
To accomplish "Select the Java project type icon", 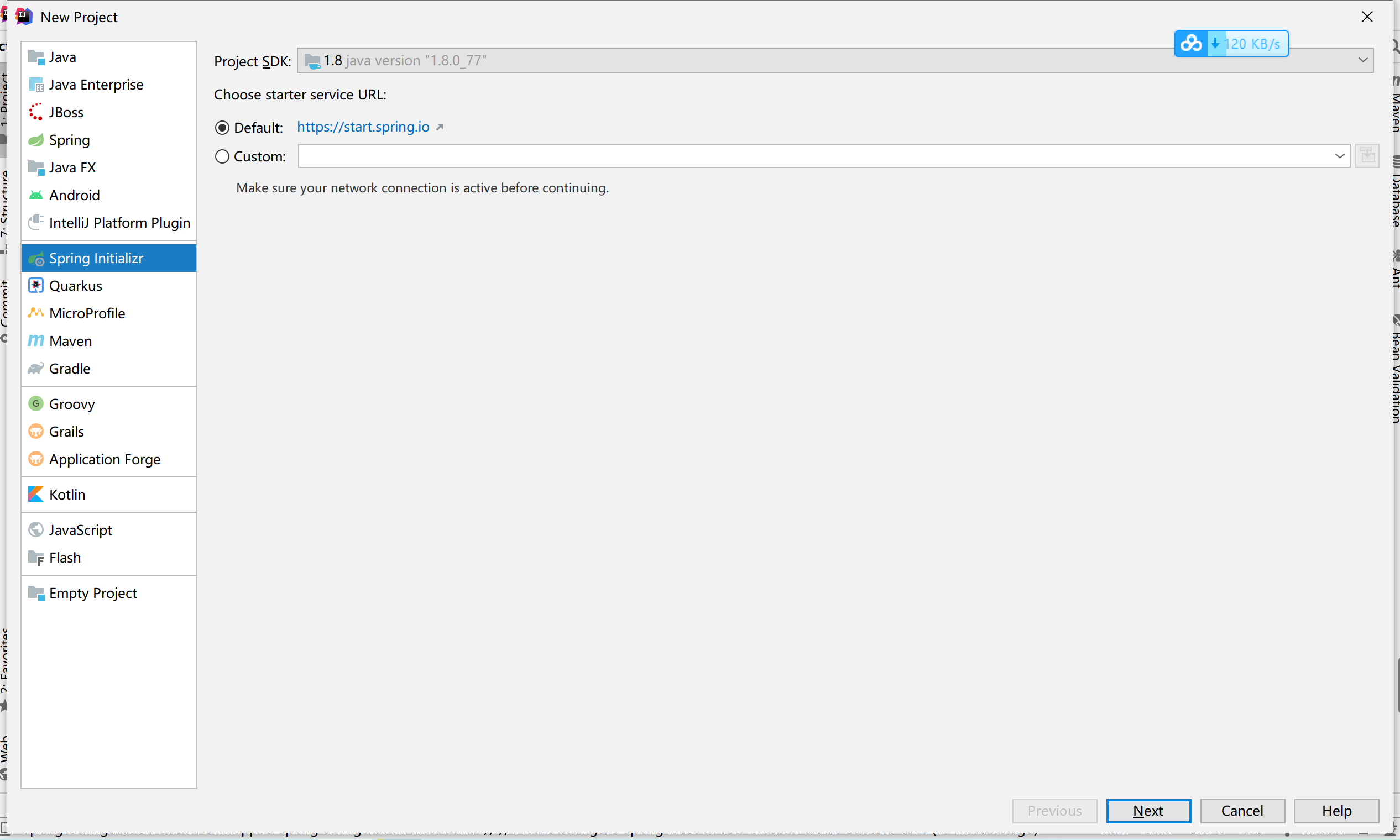I will (x=36, y=57).
